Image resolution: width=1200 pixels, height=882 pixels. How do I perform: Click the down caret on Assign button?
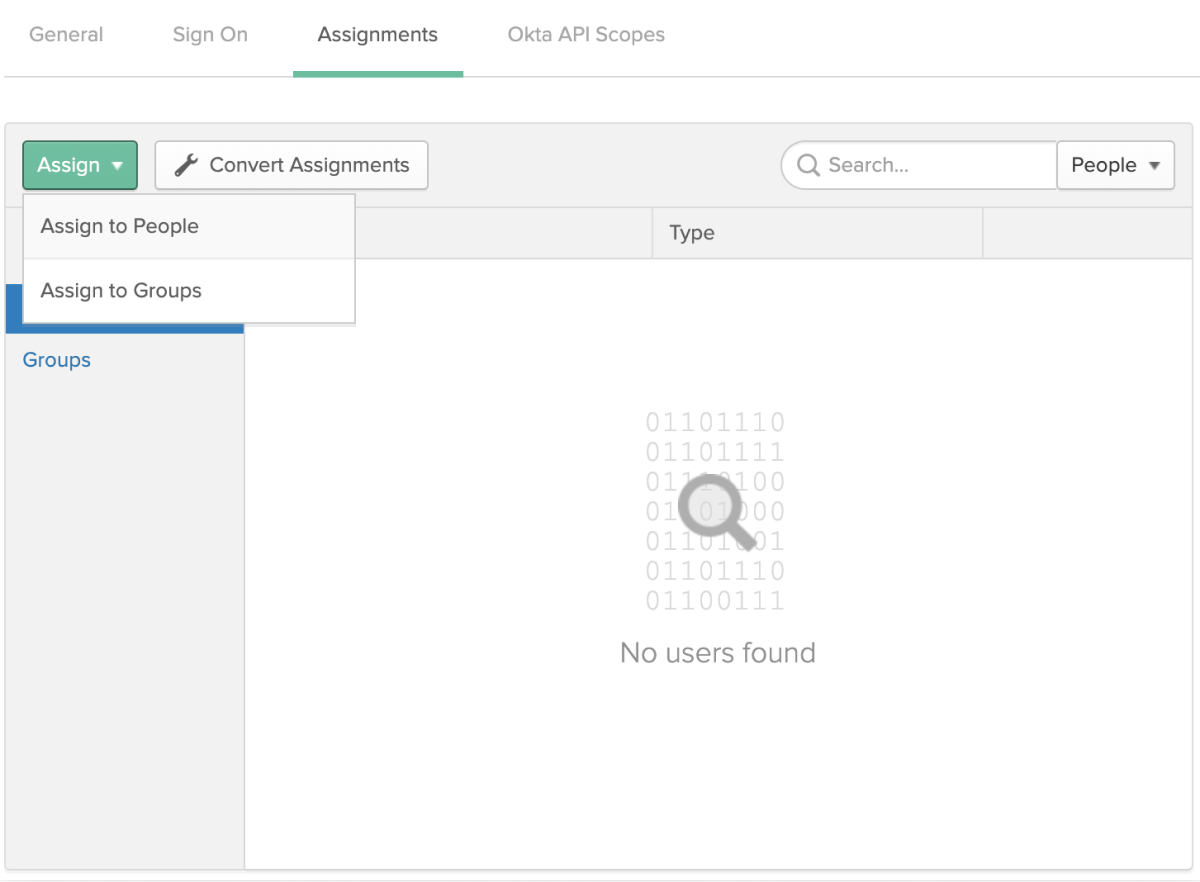(x=118, y=166)
